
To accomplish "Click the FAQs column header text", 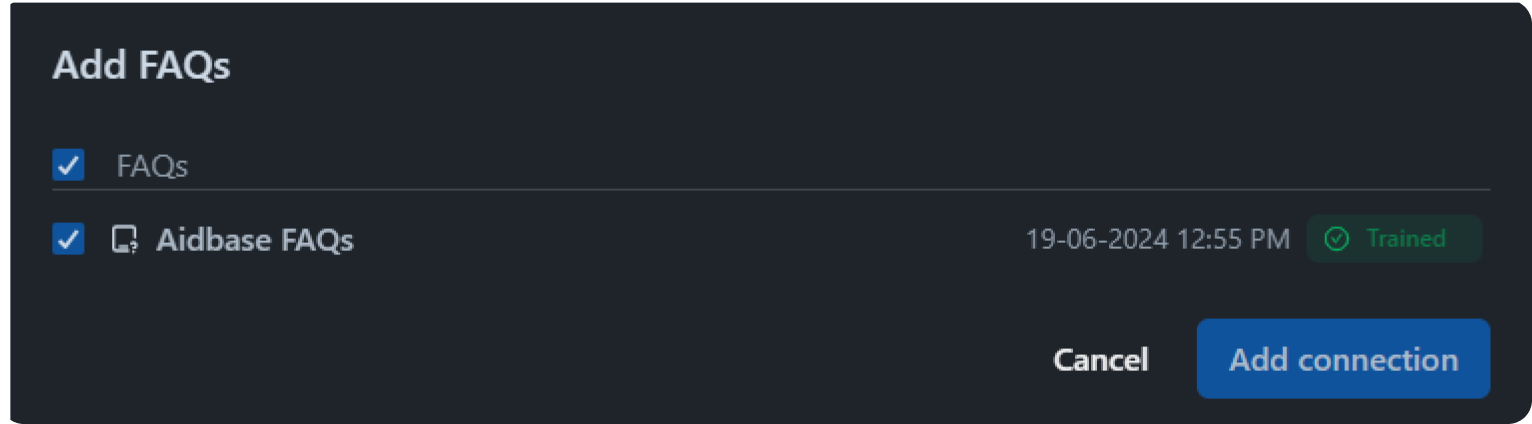I will coord(152,166).
